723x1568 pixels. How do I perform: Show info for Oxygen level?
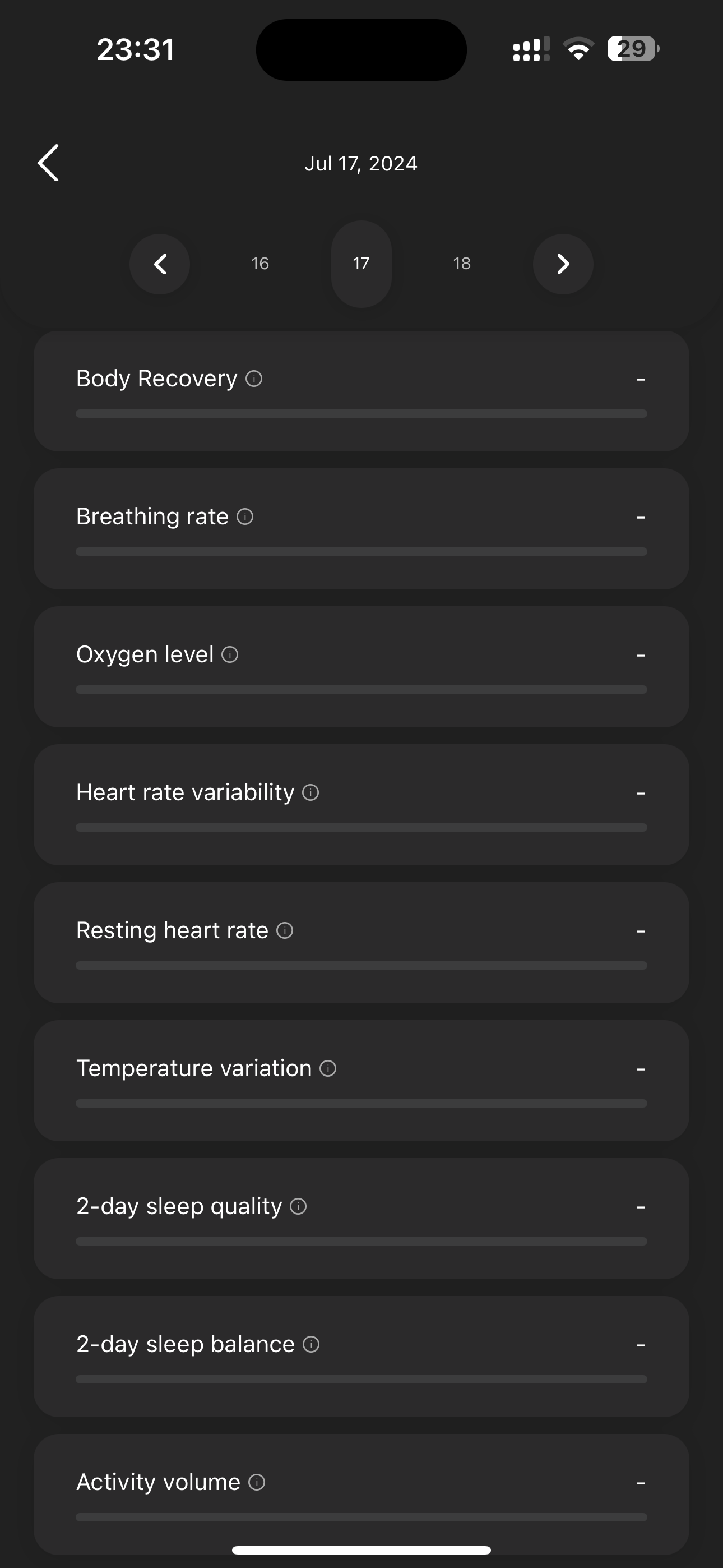[x=229, y=655]
